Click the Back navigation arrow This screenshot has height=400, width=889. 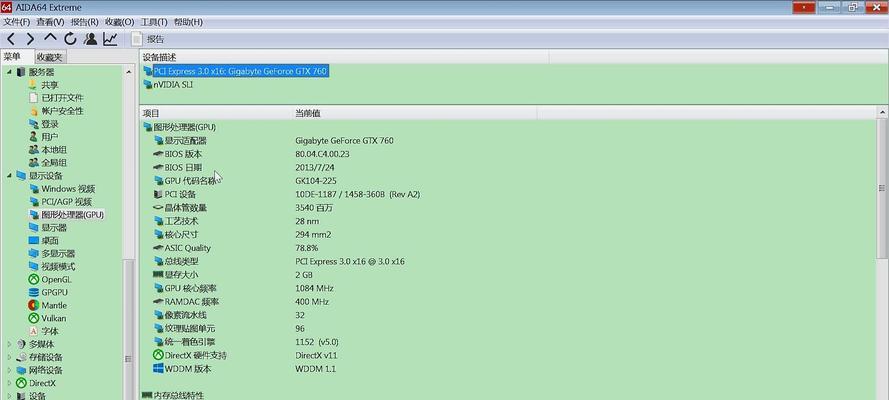11,39
